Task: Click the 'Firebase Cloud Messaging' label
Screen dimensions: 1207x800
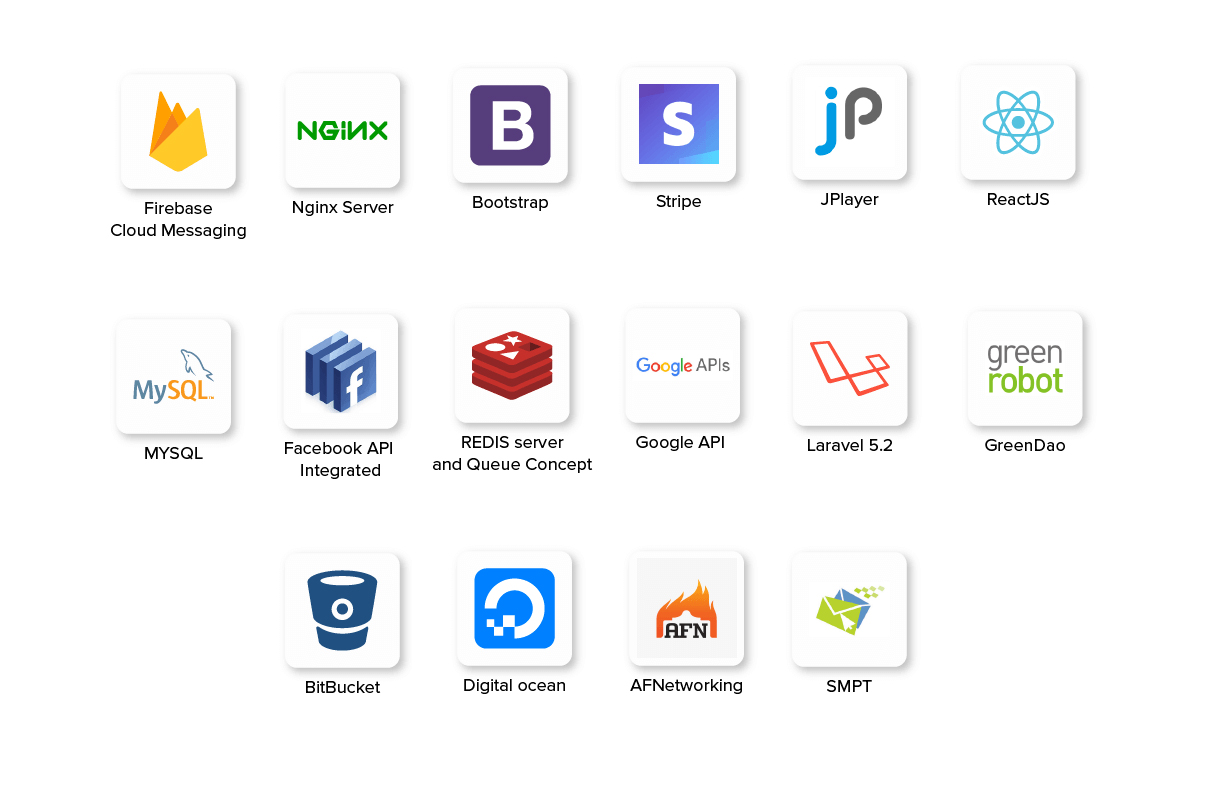Action: point(178,219)
